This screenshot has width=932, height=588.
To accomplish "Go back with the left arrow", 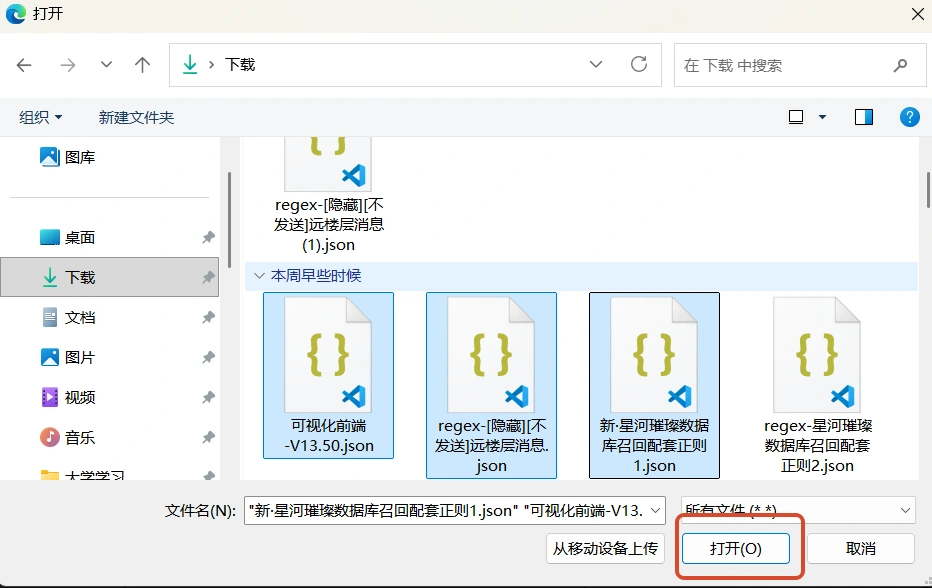I will [24, 65].
